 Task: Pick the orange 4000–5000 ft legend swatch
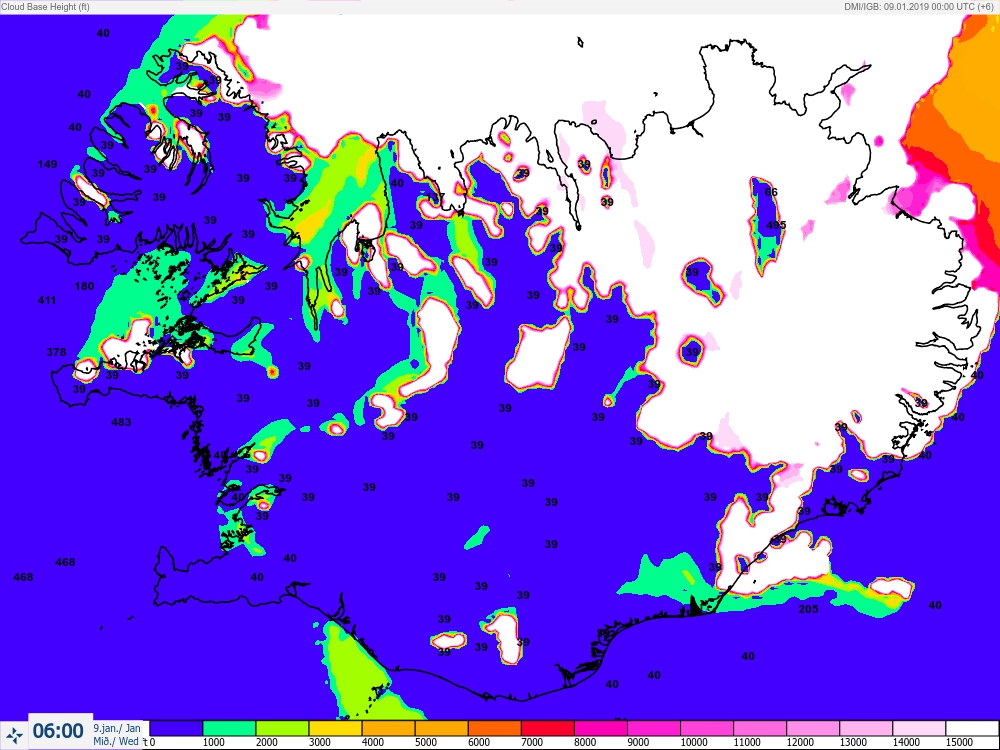pos(388,728)
